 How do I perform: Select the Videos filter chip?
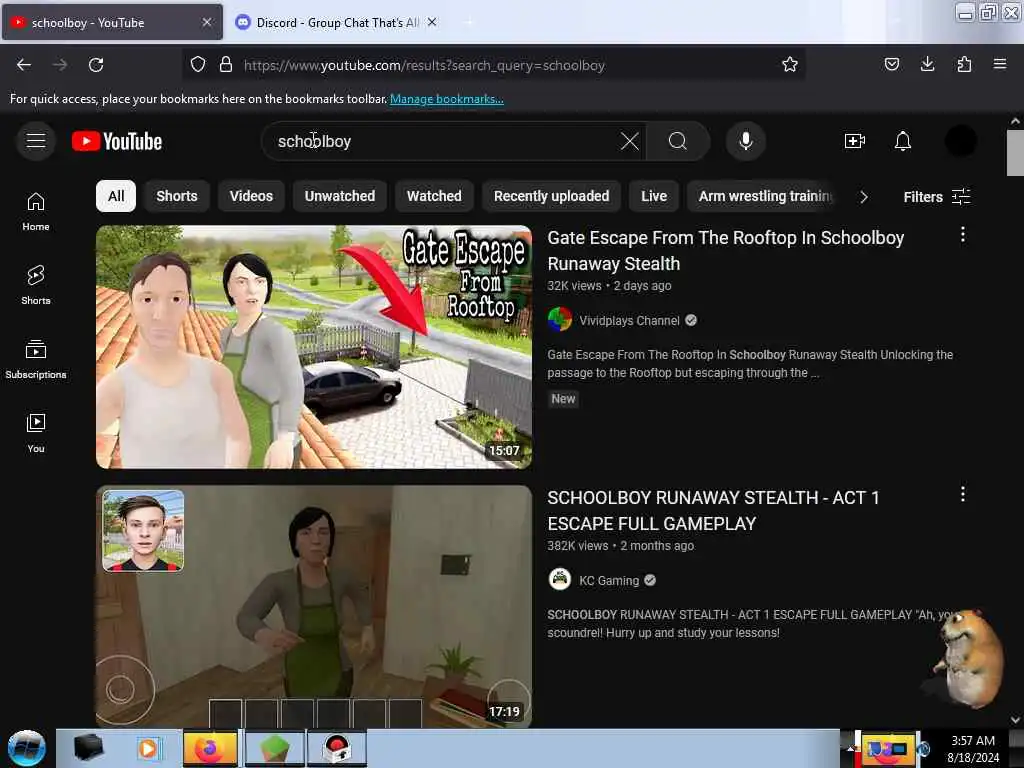pos(251,196)
